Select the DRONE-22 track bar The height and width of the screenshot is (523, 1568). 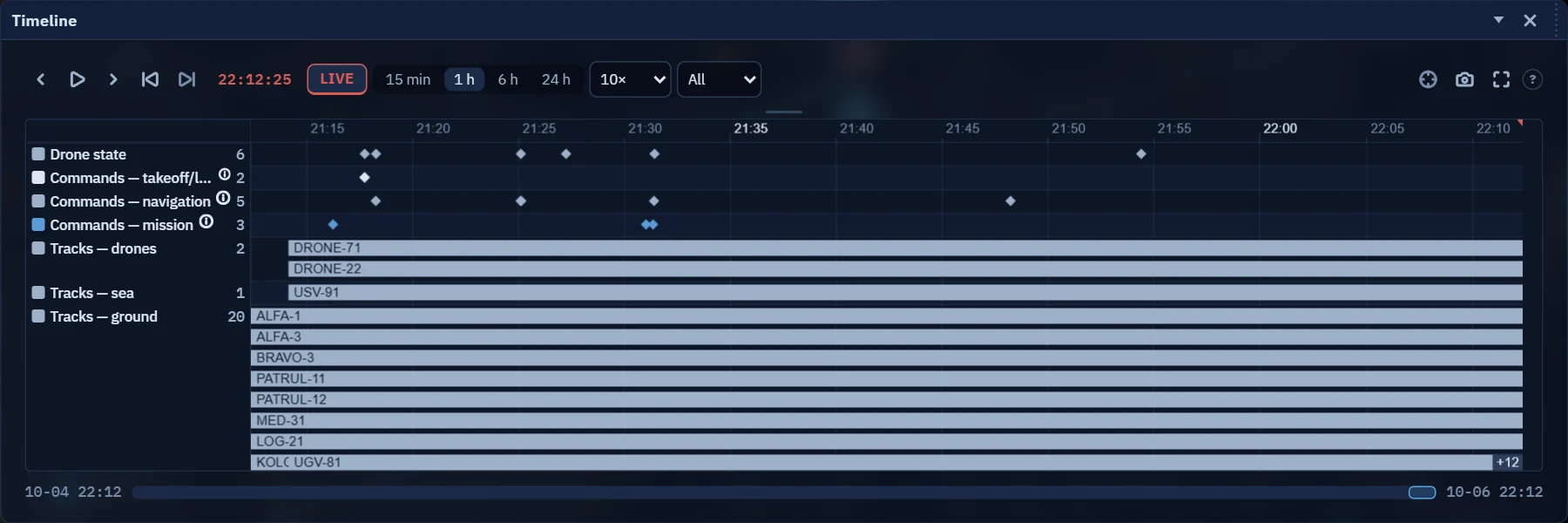coord(905,268)
